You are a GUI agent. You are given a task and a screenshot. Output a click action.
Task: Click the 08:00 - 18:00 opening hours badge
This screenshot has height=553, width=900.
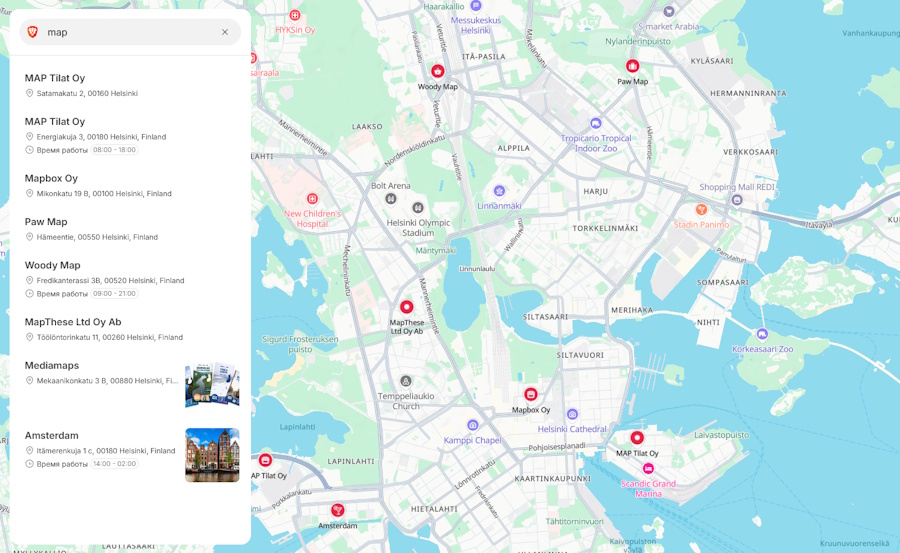pyautogui.click(x=115, y=150)
